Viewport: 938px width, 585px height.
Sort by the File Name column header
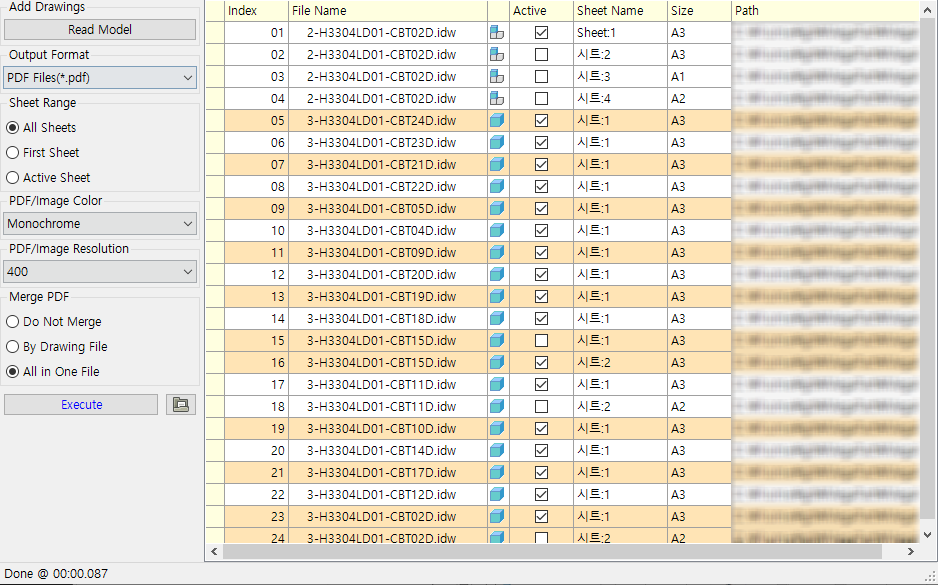[387, 11]
